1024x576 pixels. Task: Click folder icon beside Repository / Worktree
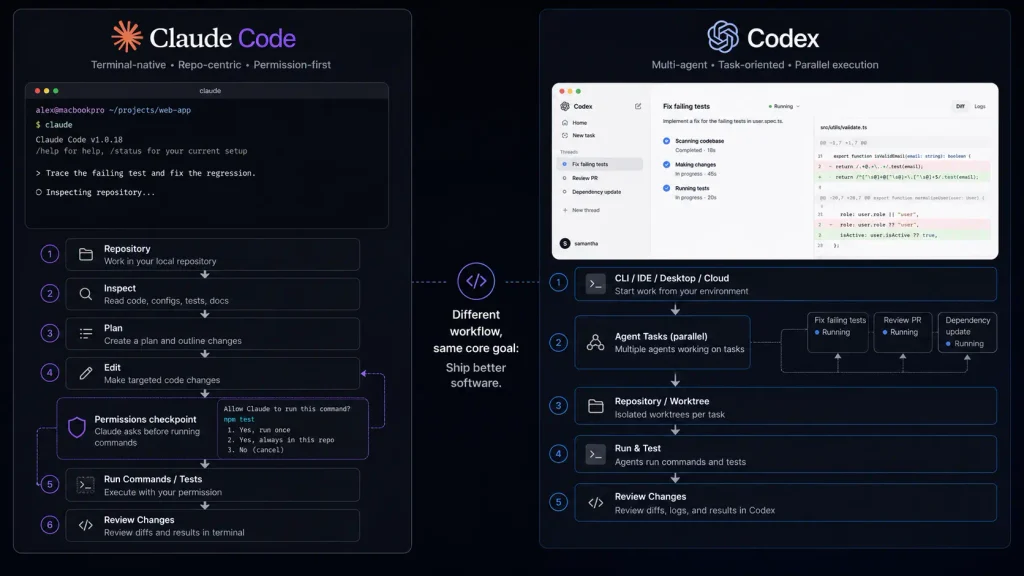(596, 406)
